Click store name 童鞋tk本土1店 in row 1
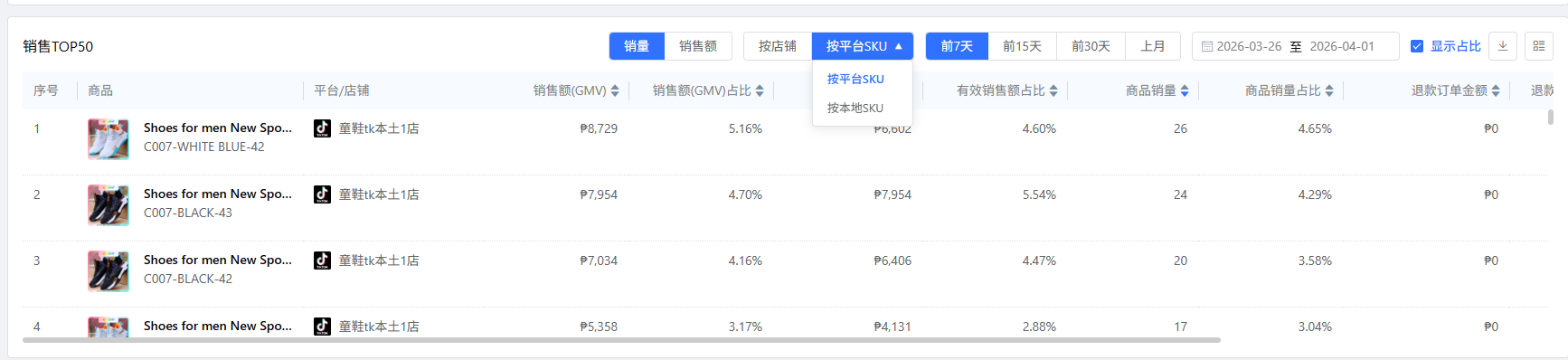This screenshot has height=360, width=1568. (379, 128)
